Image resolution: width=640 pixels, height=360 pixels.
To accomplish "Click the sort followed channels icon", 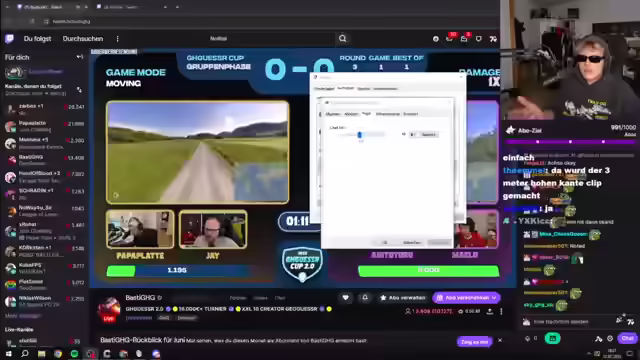I will pyautogui.click(x=79, y=90).
